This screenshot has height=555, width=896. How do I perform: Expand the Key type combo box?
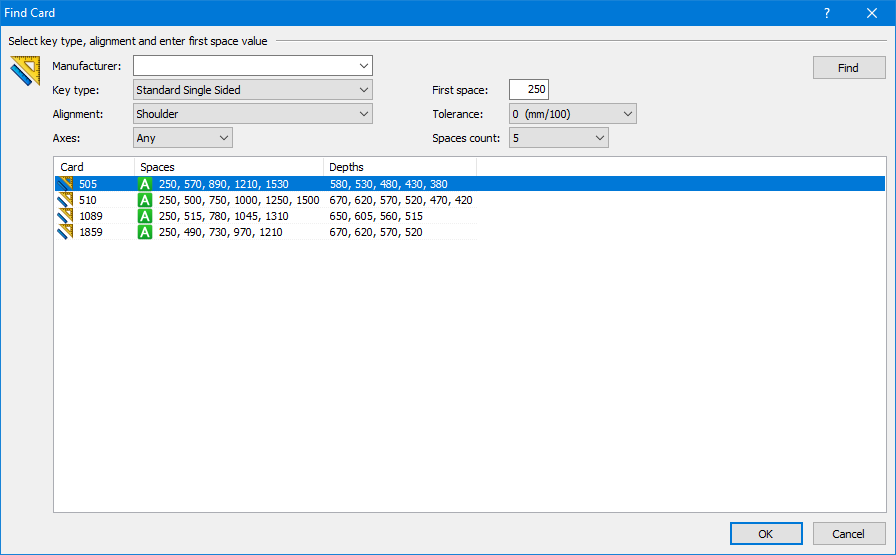pos(363,90)
